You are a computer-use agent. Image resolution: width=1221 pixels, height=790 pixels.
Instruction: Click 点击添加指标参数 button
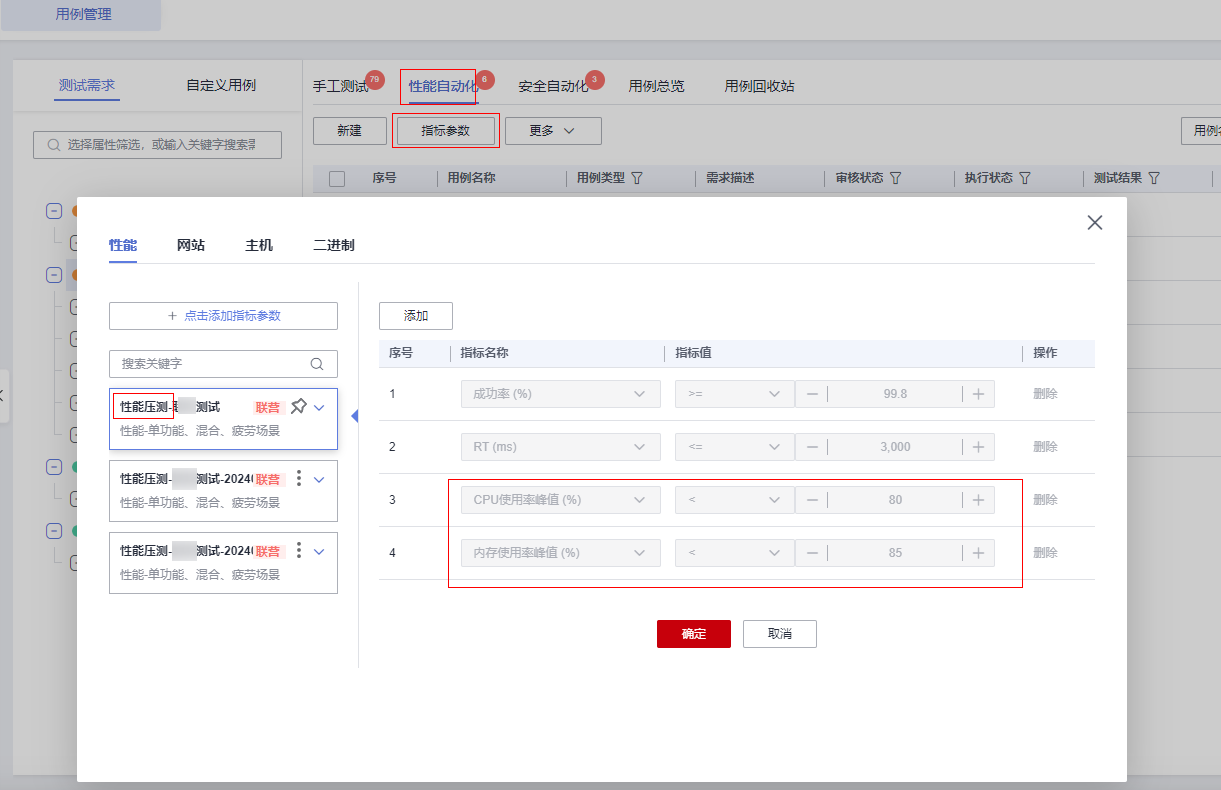tap(223, 316)
